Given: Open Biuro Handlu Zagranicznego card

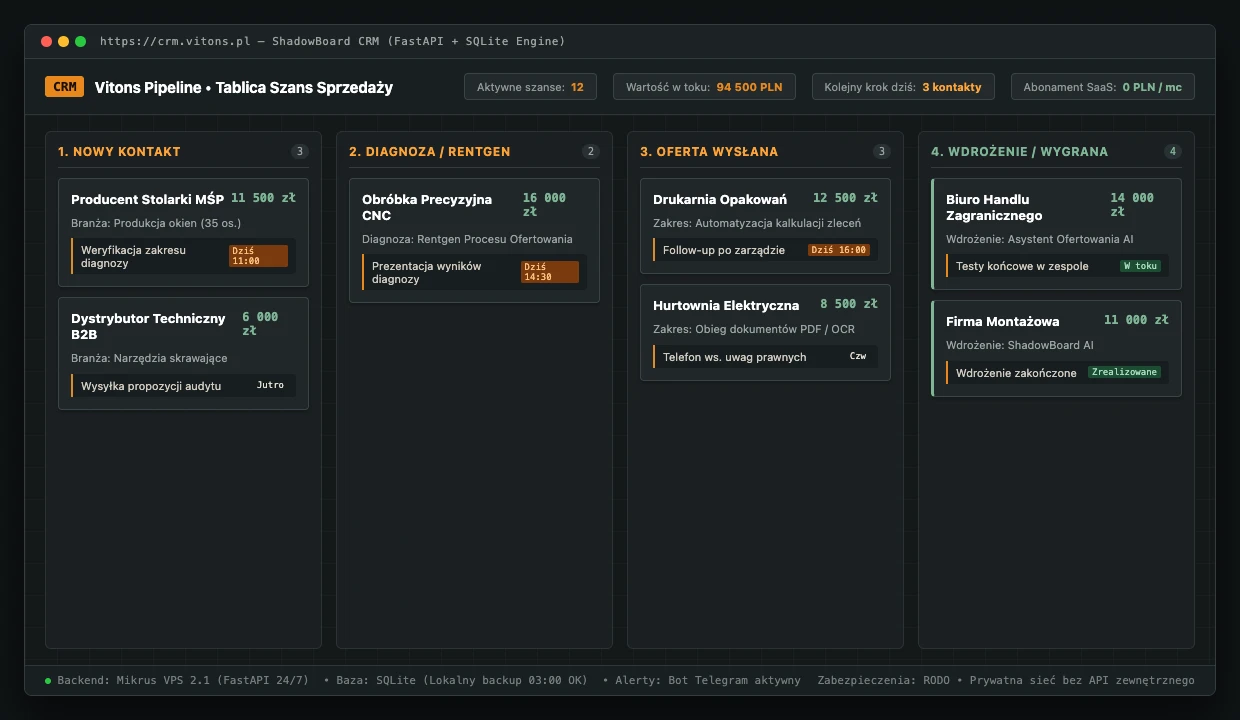Looking at the screenshot, I should (x=1056, y=234).
